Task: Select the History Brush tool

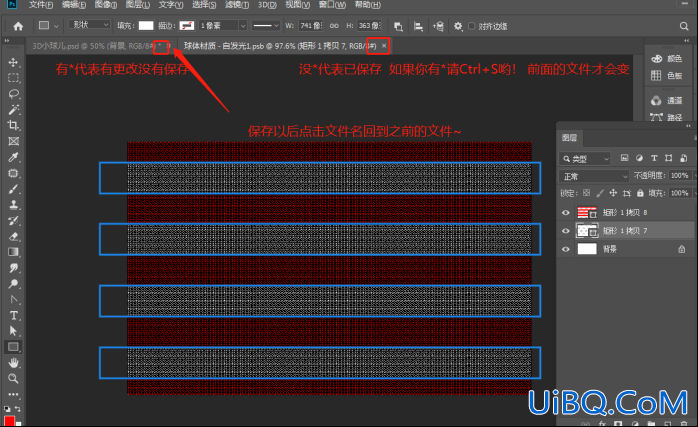Action: pyautogui.click(x=13, y=221)
